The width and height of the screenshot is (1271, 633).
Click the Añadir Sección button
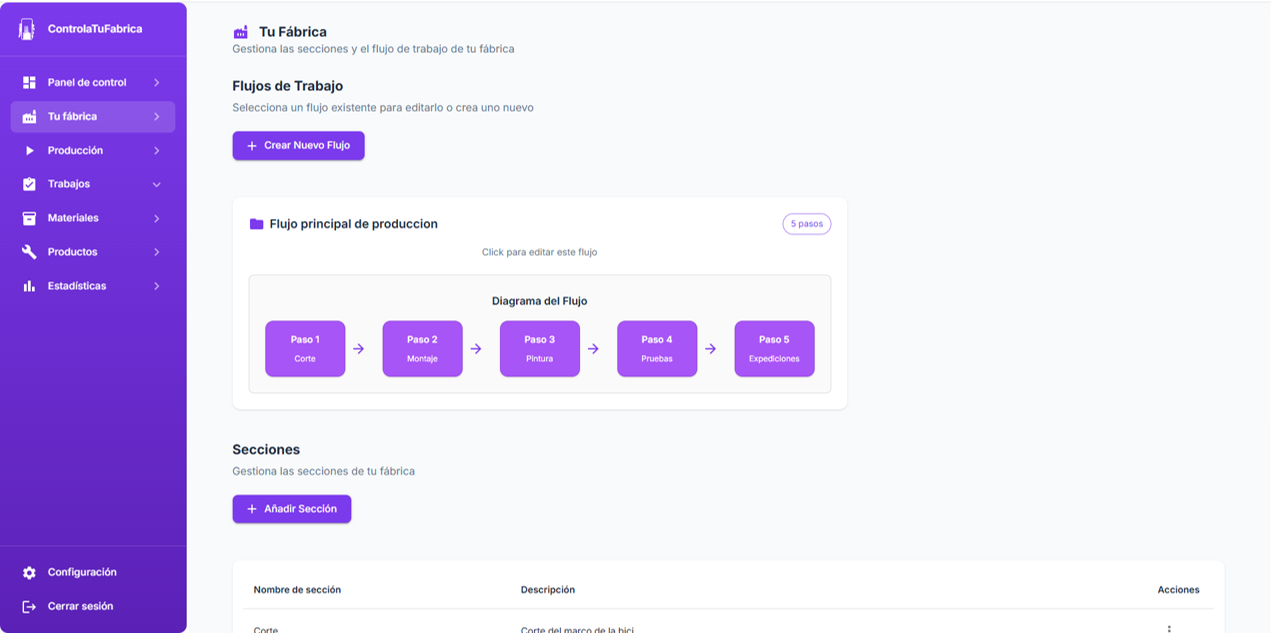click(x=291, y=508)
